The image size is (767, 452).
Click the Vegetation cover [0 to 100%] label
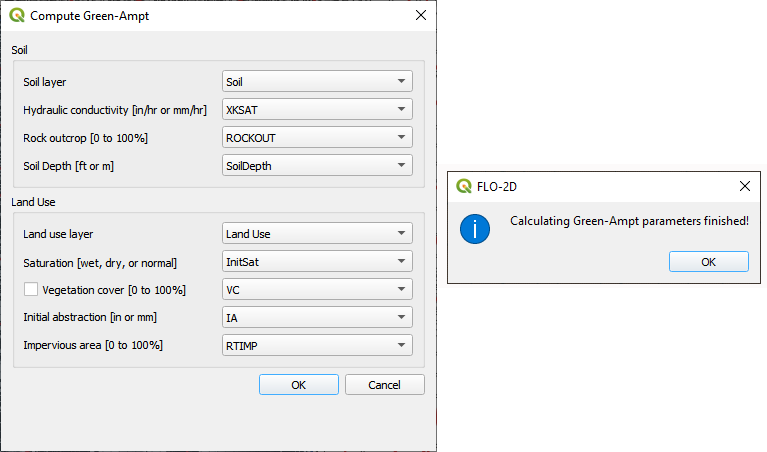coord(114,290)
